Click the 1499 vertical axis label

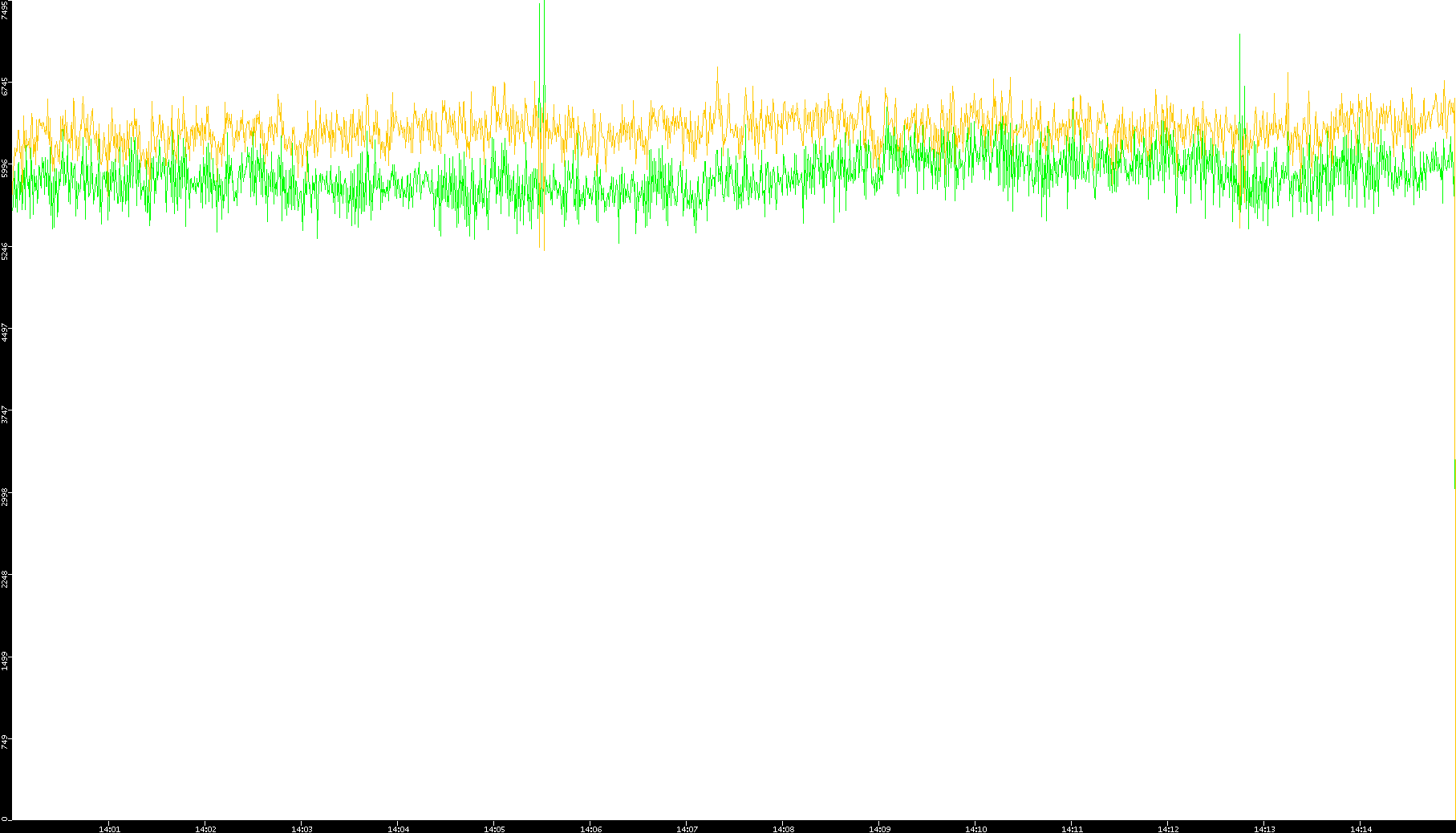tap(6, 661)
